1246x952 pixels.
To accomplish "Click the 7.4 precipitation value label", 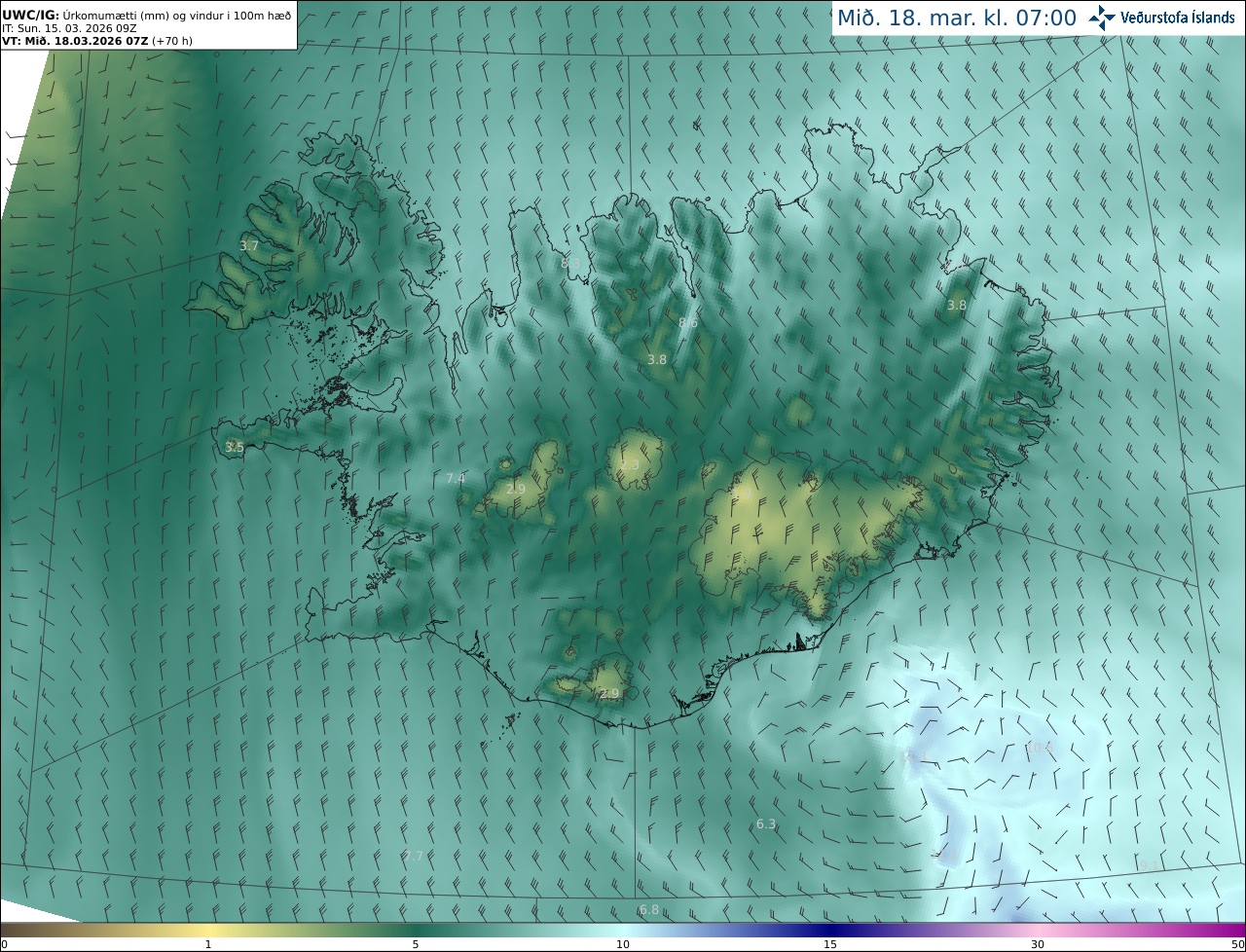I will (456, 478).
